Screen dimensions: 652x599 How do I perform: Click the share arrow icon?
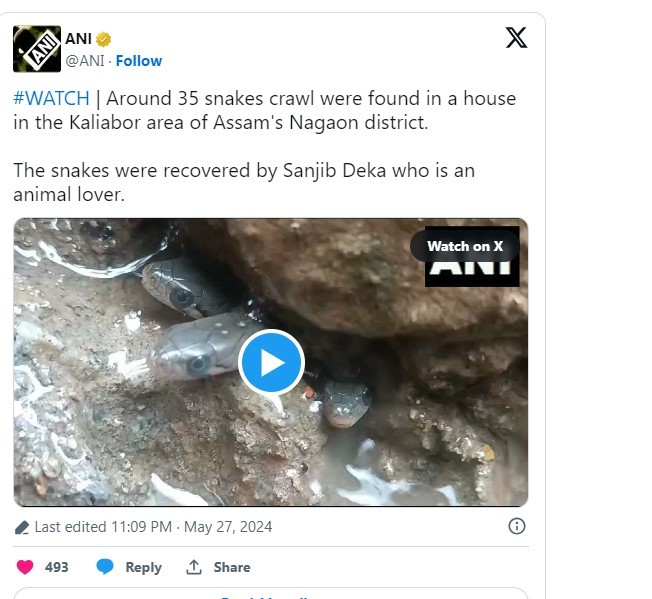[194, 567]
